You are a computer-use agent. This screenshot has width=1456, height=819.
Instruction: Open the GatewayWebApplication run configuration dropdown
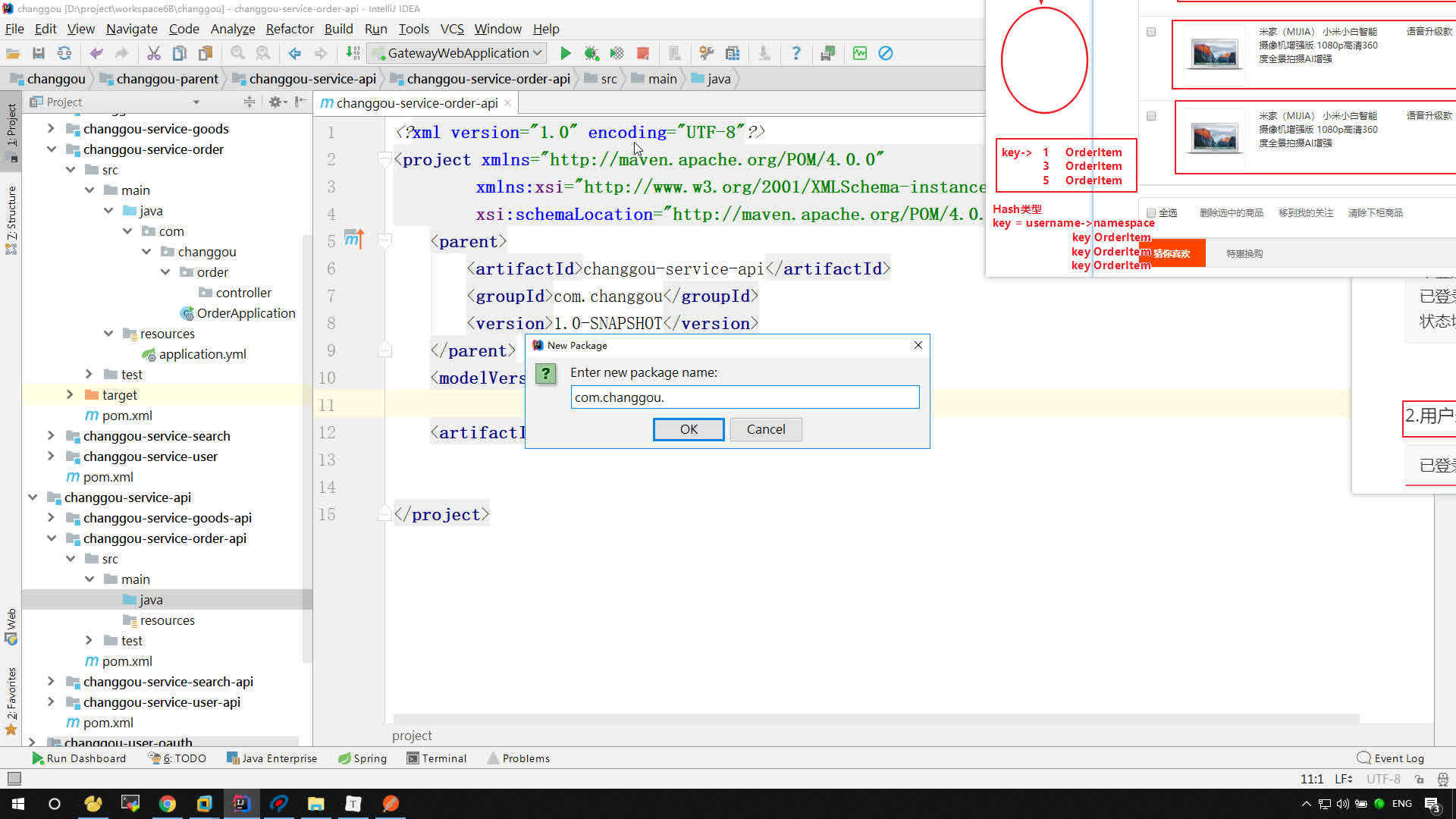(457, 53)
